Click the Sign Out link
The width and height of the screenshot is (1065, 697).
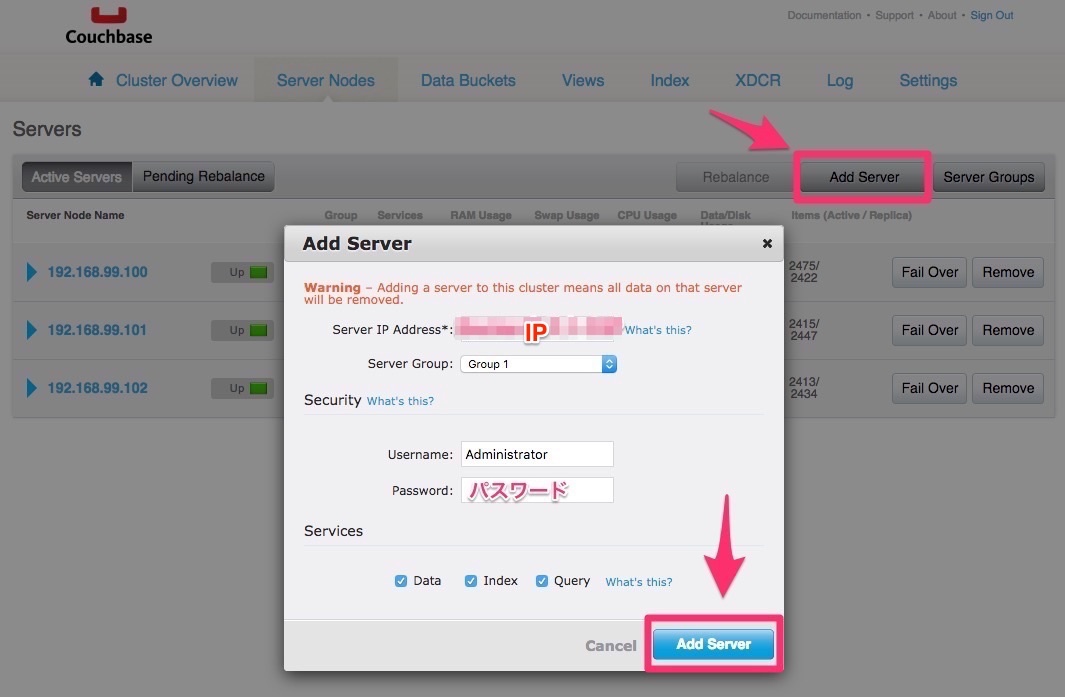(991, 15)
